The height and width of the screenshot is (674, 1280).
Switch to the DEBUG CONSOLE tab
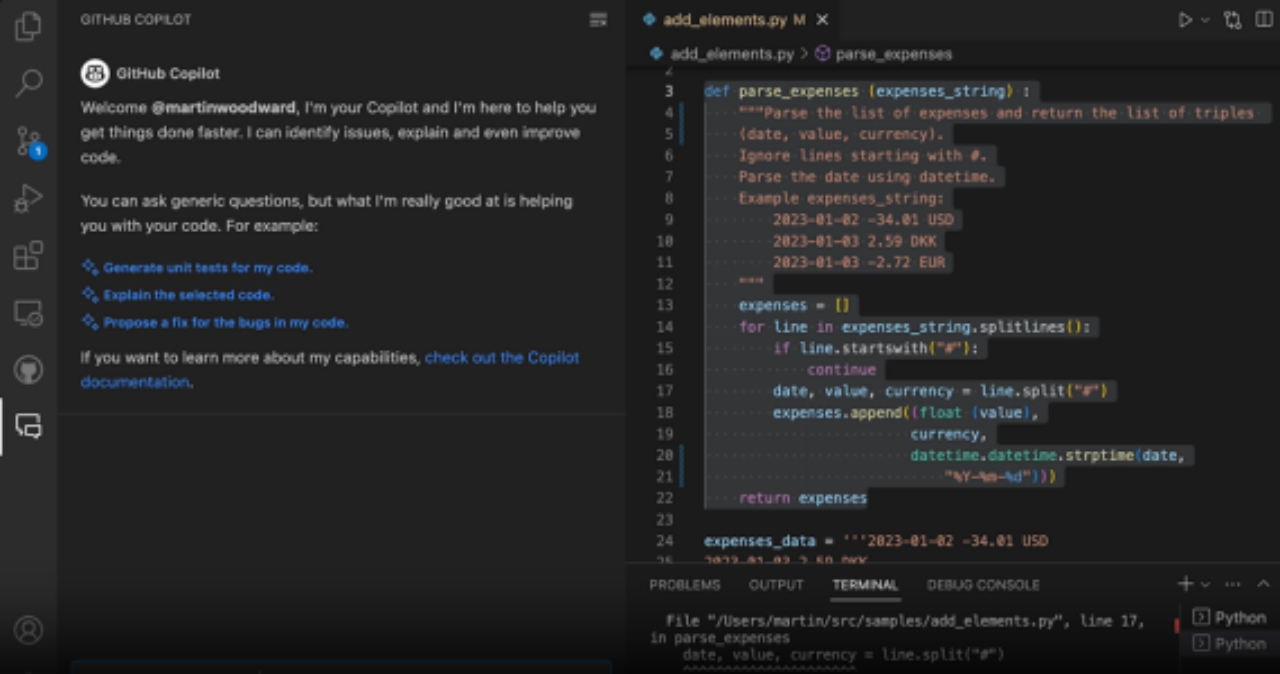click(983, 585)
